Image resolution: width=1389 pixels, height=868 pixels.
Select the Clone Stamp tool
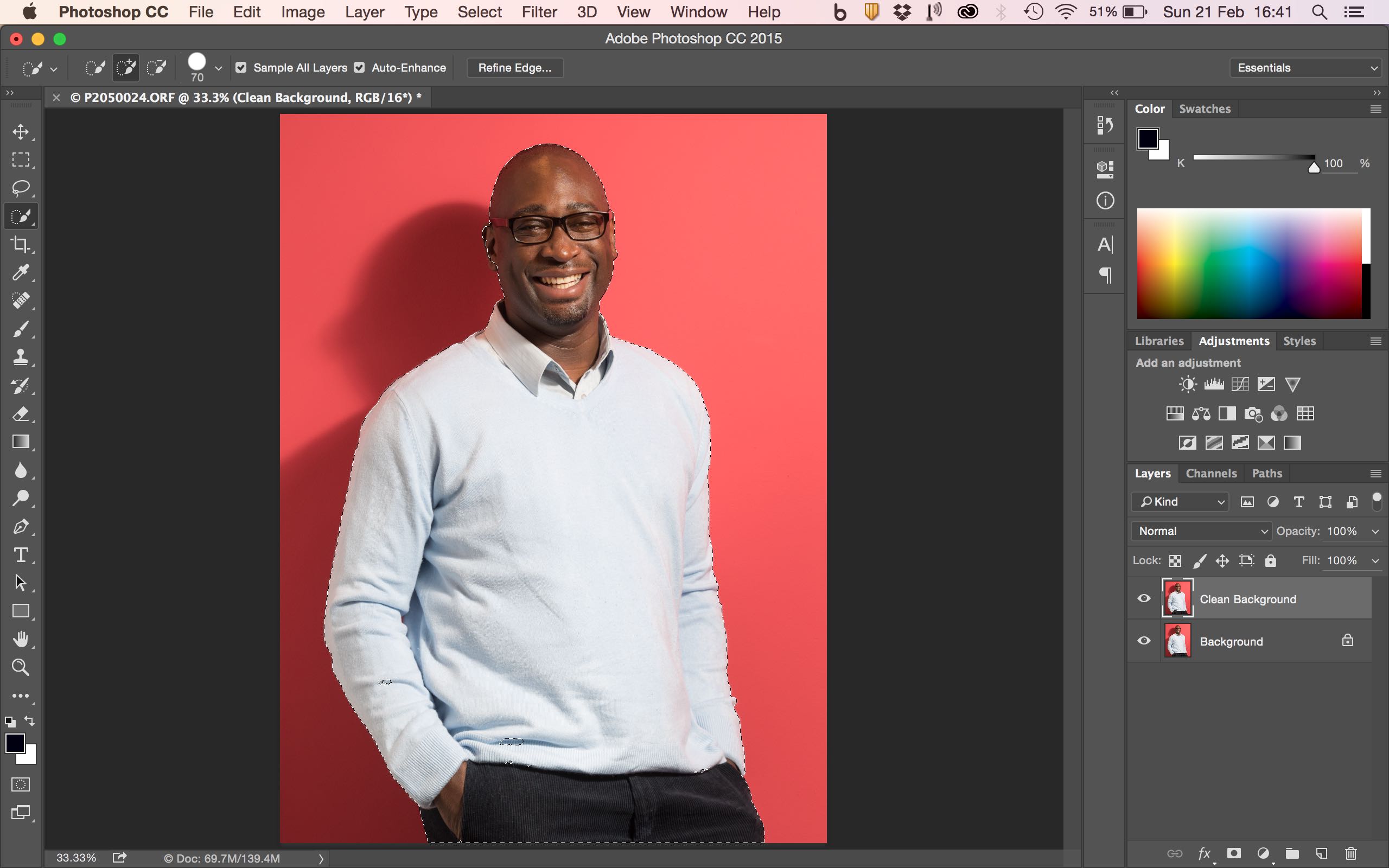[x=21, y=357]
